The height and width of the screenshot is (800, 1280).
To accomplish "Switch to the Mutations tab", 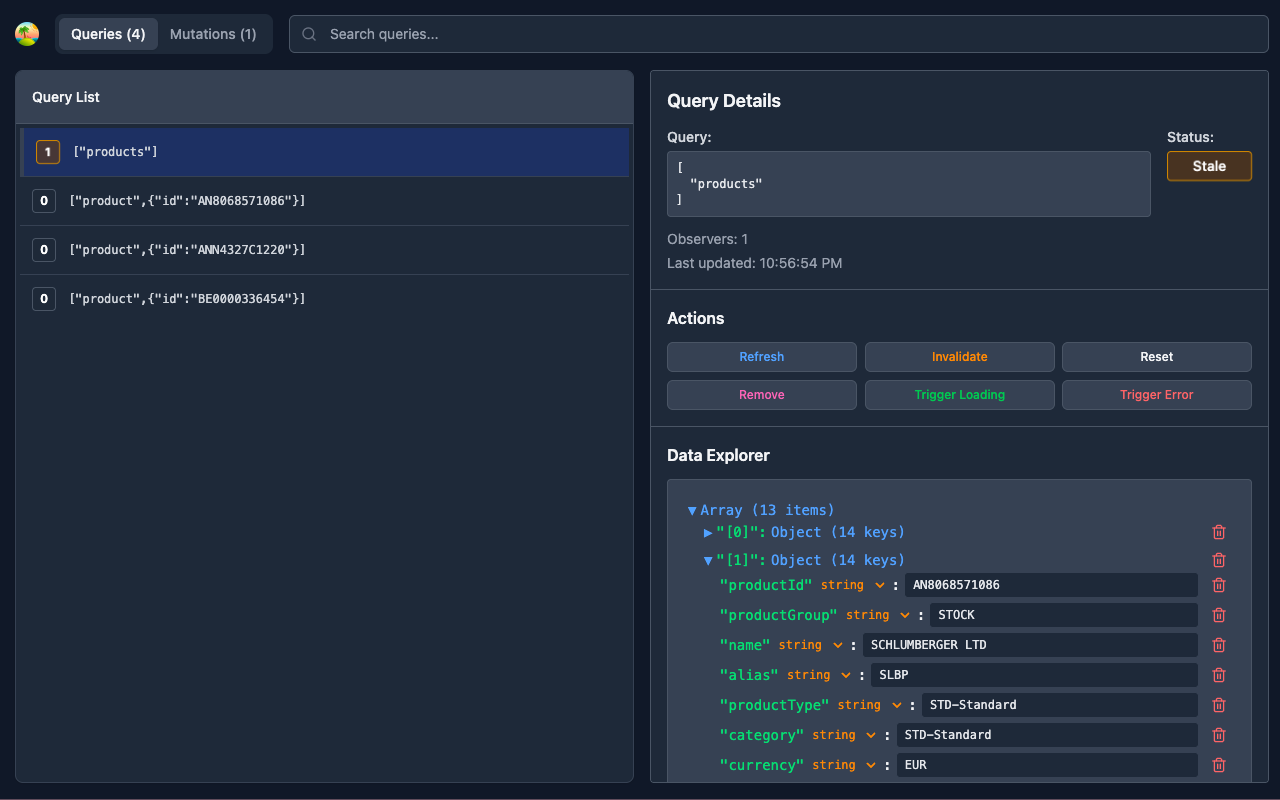I will click(212, 33).
